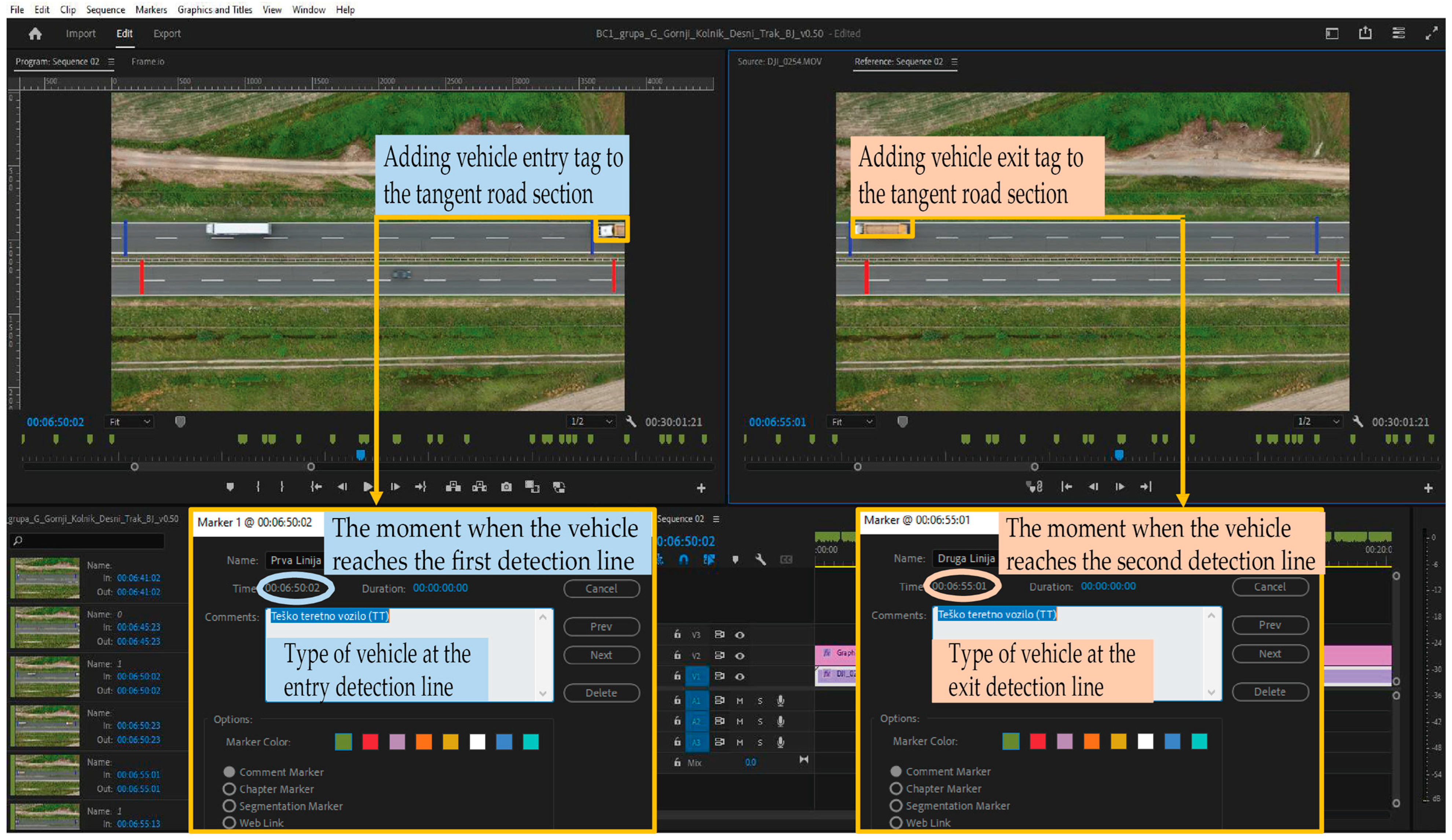The image size is (1452, 840).
Task: Pick red marker color in left dialog
Action: pyautogui.click(x=370, y=741)
